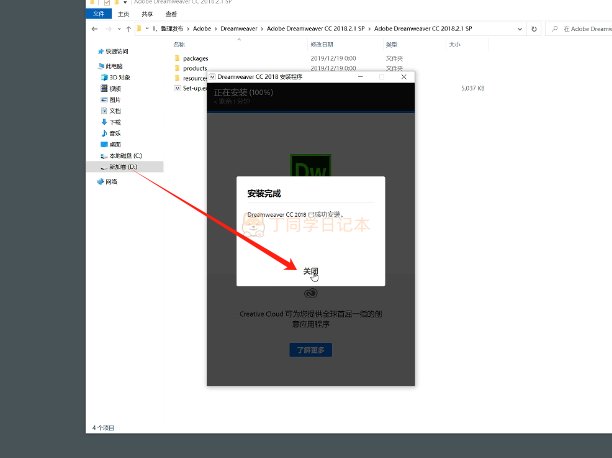This screenshot has height=458, width=612.
Task: Go up one folder level arrow
Action: pyautogui.click(x=128, y=29)
